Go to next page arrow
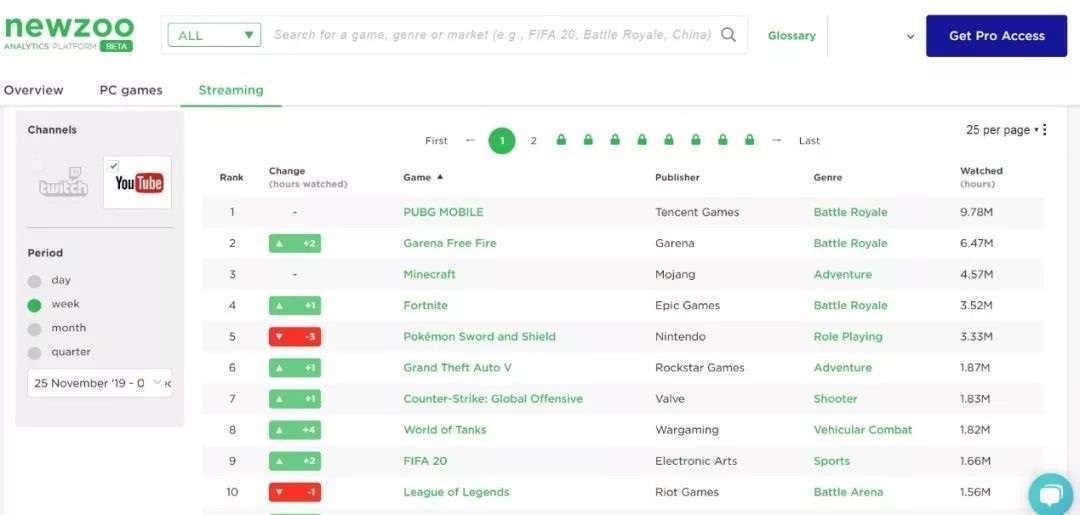Image resolution: width=1080 pixels, height=515 pixels. point(776,140)
